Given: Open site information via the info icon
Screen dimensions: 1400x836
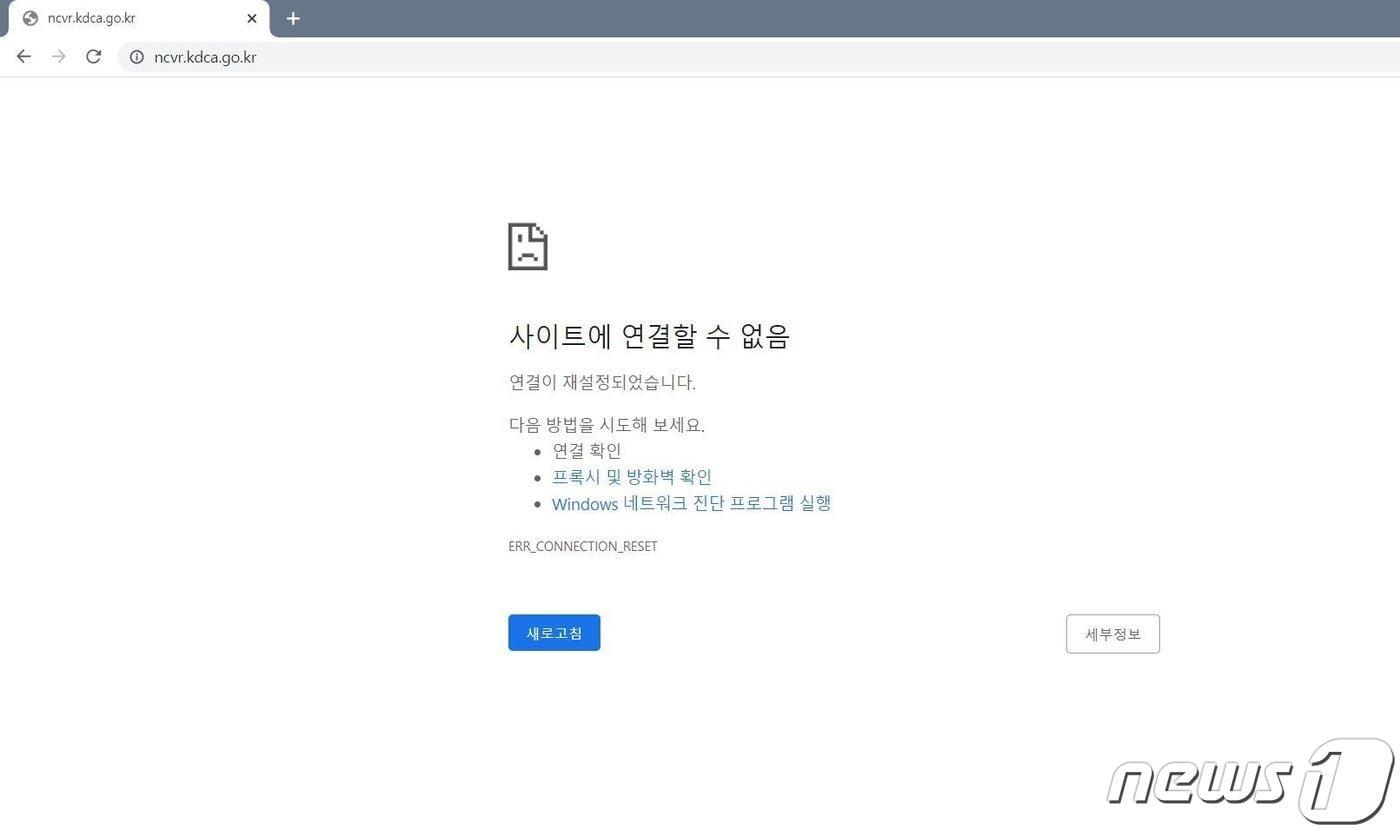Looking at the screenshot, I should [x=135, y=57].
